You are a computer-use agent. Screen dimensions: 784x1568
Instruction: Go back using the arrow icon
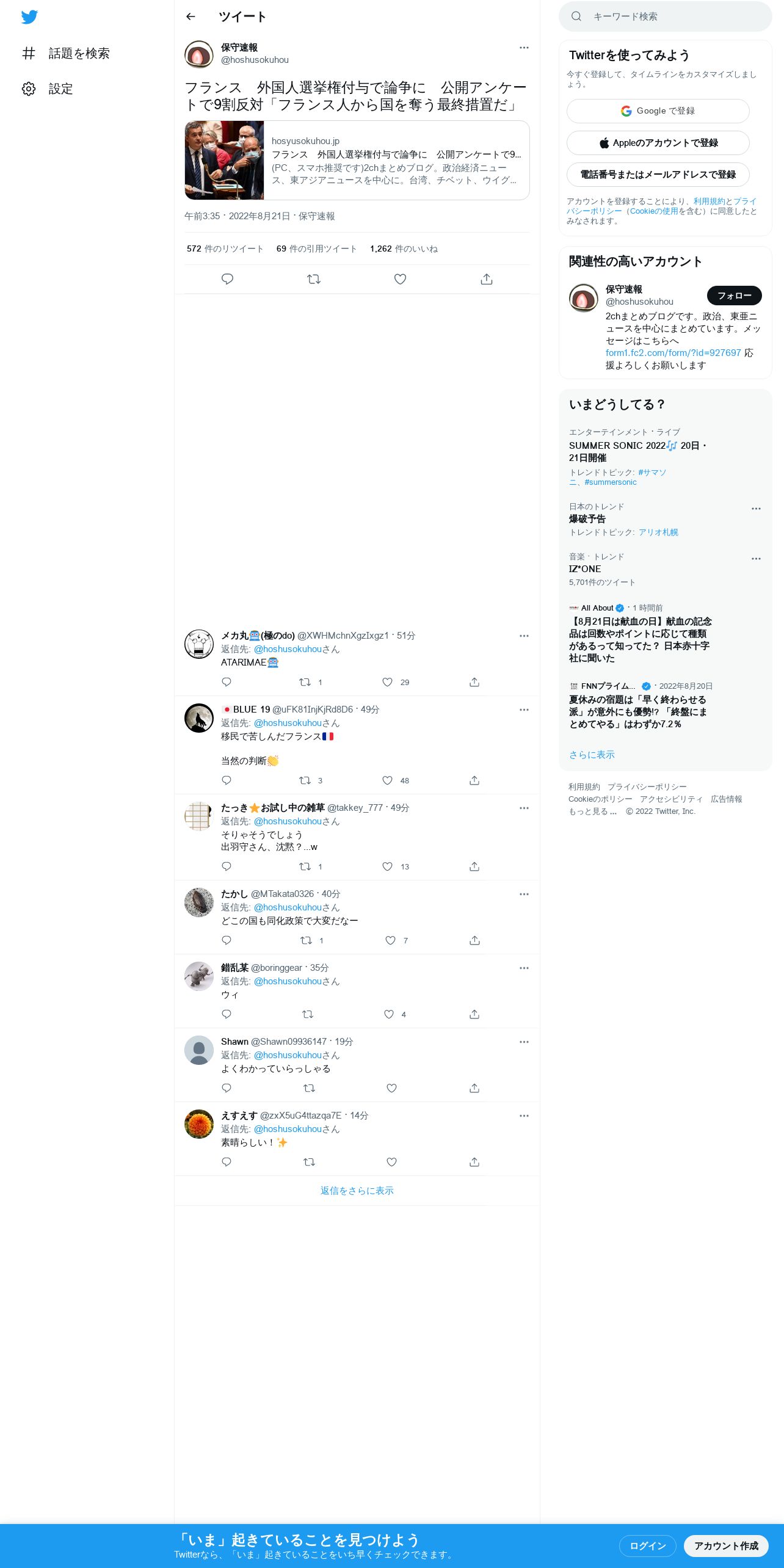(x=191, y=16)
